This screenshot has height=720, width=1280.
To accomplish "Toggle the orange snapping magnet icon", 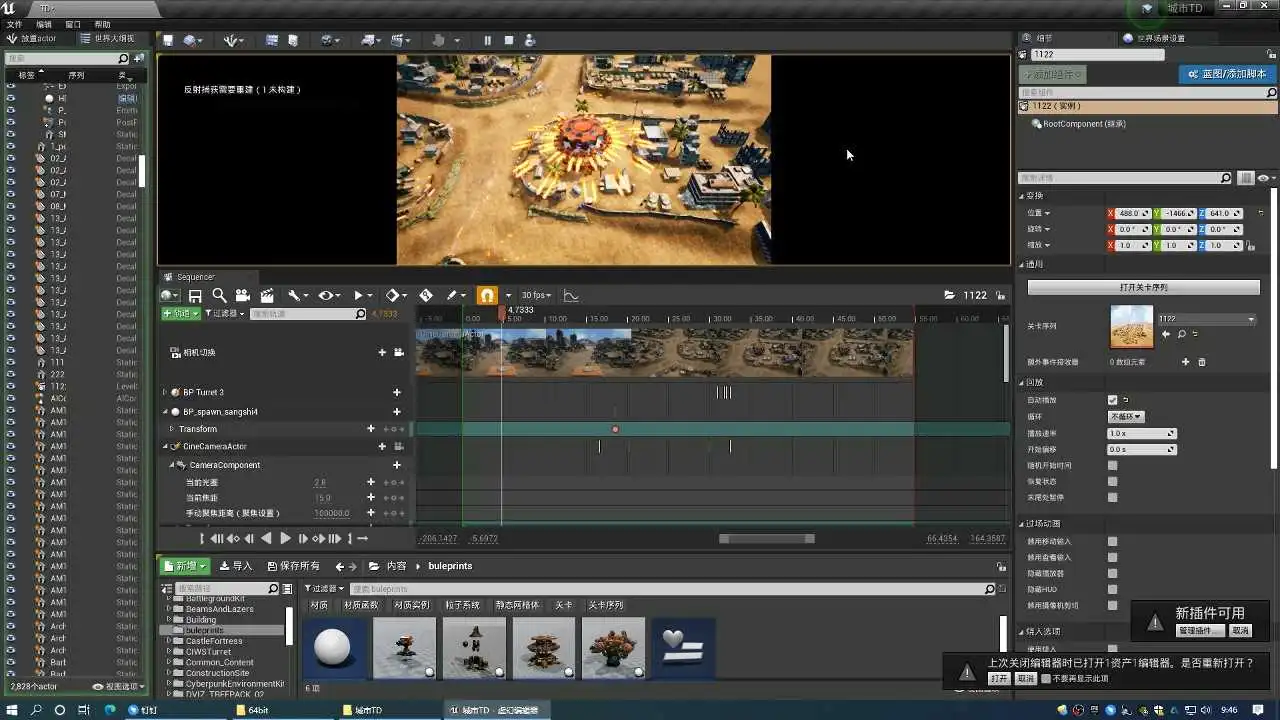I will tap(487, 296).
